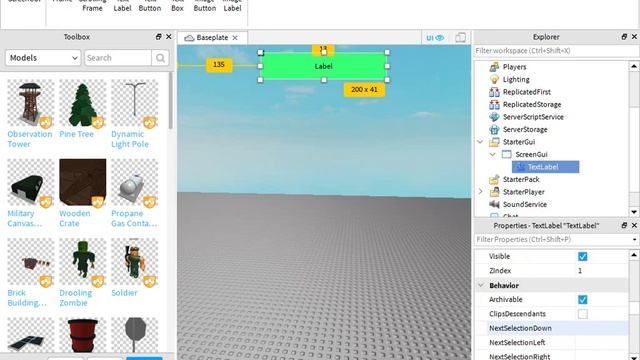Click the Lighting lightbulb icon
640x360 pixels.
(x=494, y=79)
